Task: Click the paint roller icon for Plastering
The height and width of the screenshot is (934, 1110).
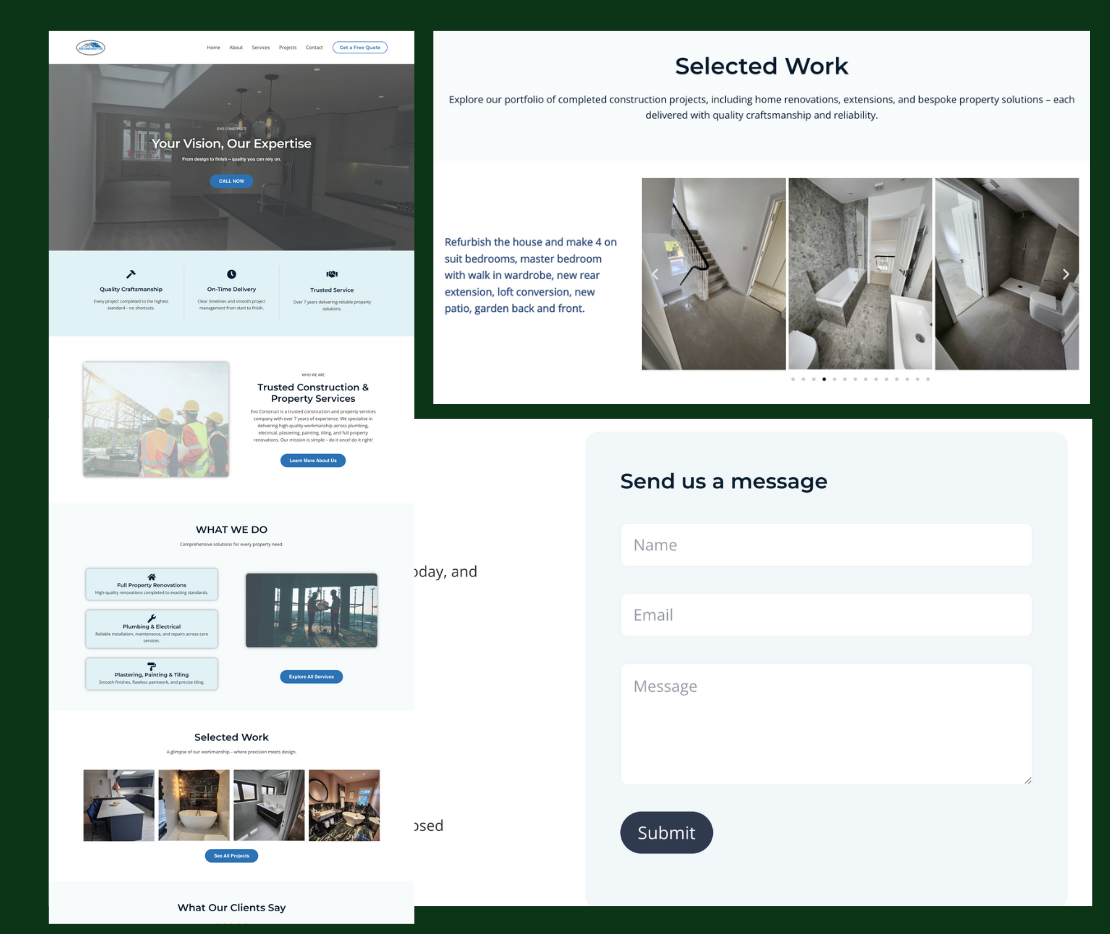Action: click(x=152, y=666)
